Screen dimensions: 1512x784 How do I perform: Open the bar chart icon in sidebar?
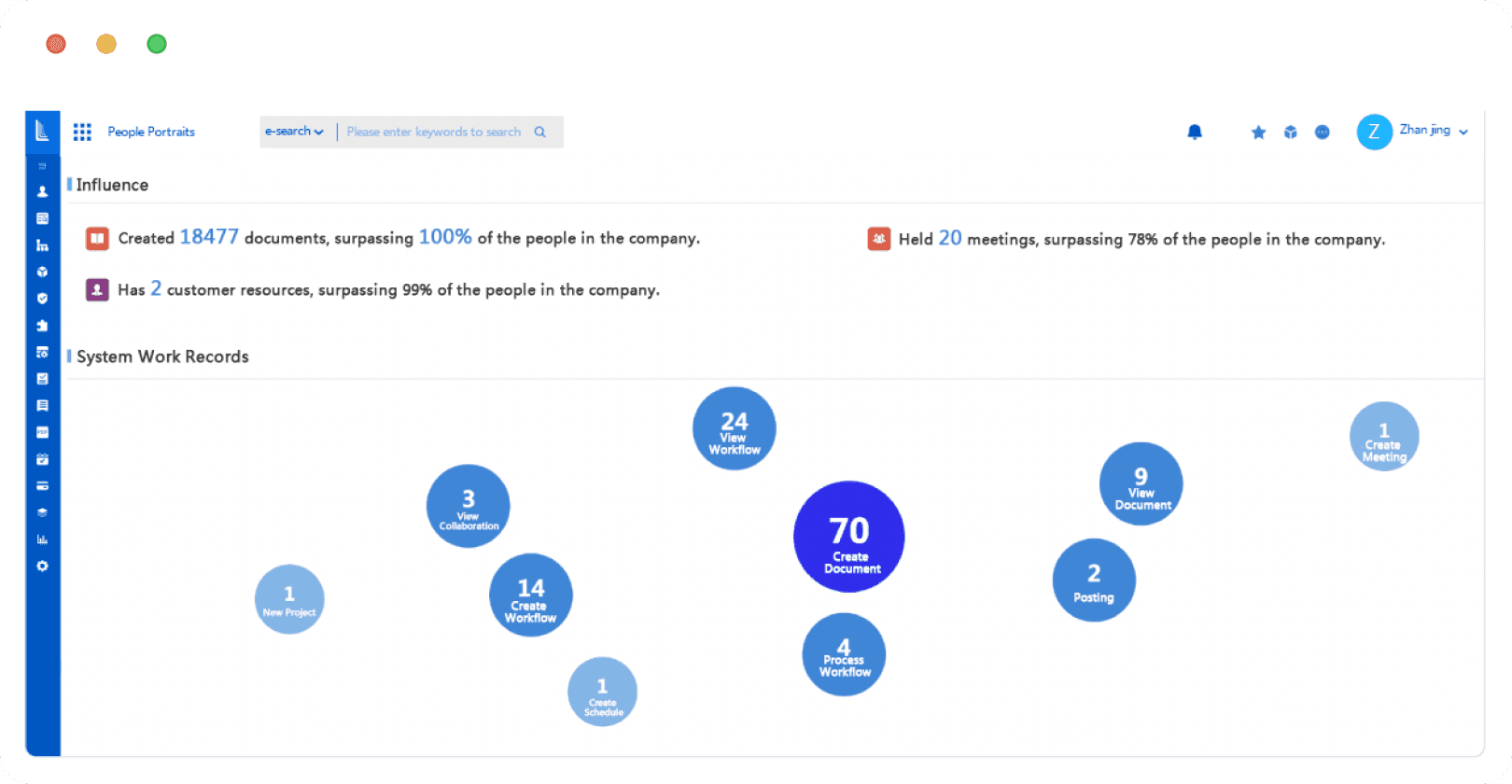tap(42, 539)
